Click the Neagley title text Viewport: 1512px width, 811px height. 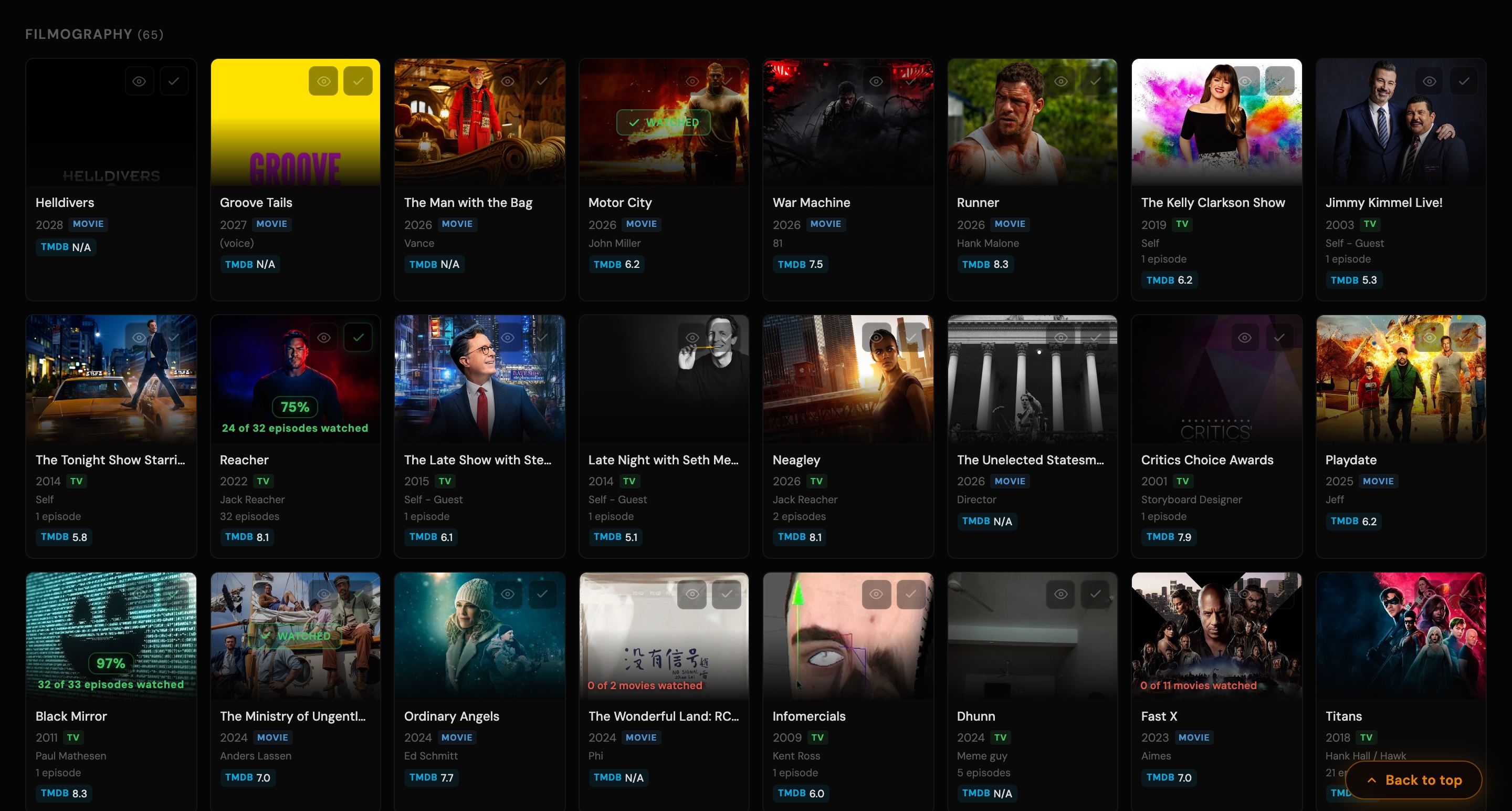point(796,460)
